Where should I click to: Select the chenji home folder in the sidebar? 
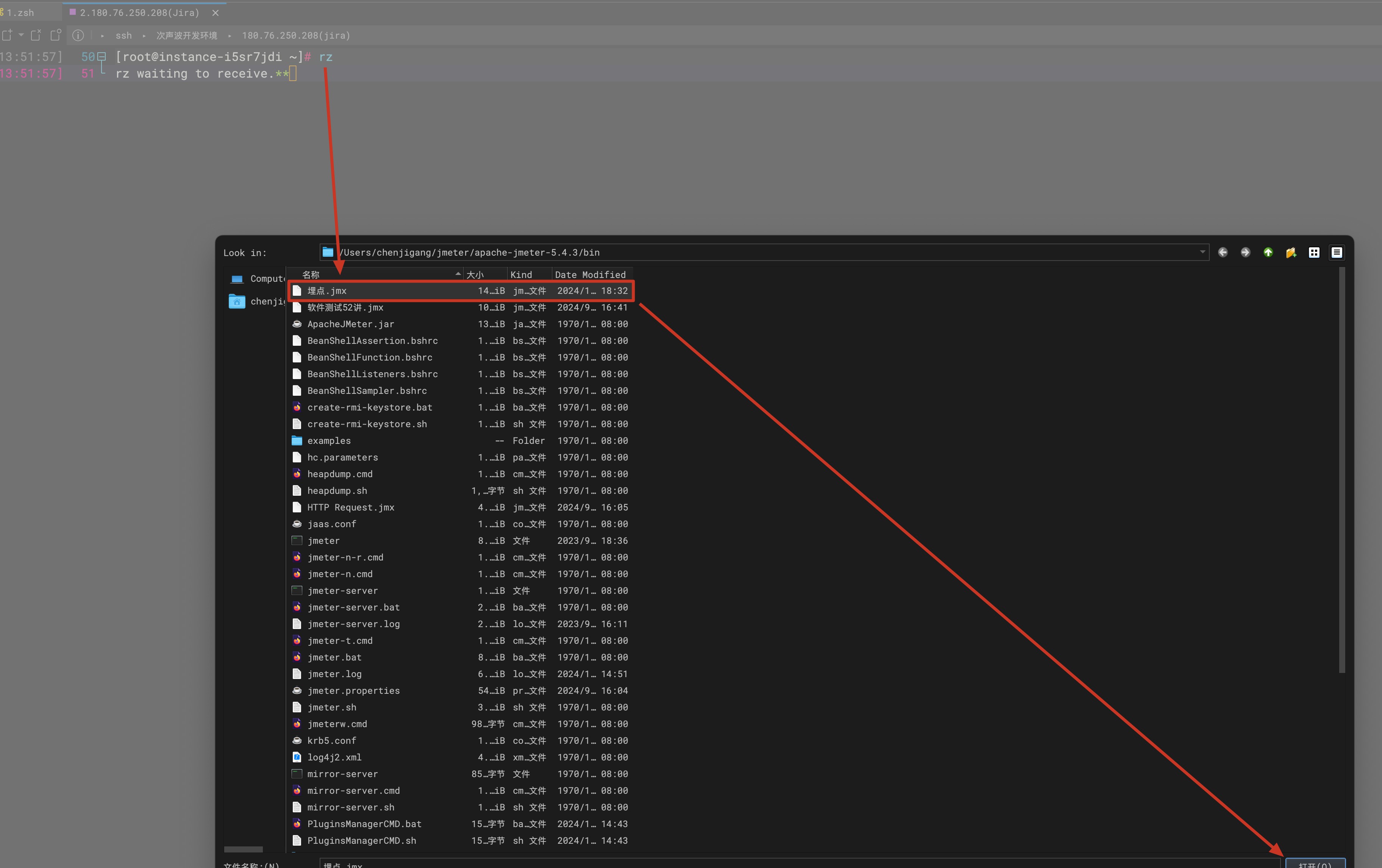tap(256, 301)
